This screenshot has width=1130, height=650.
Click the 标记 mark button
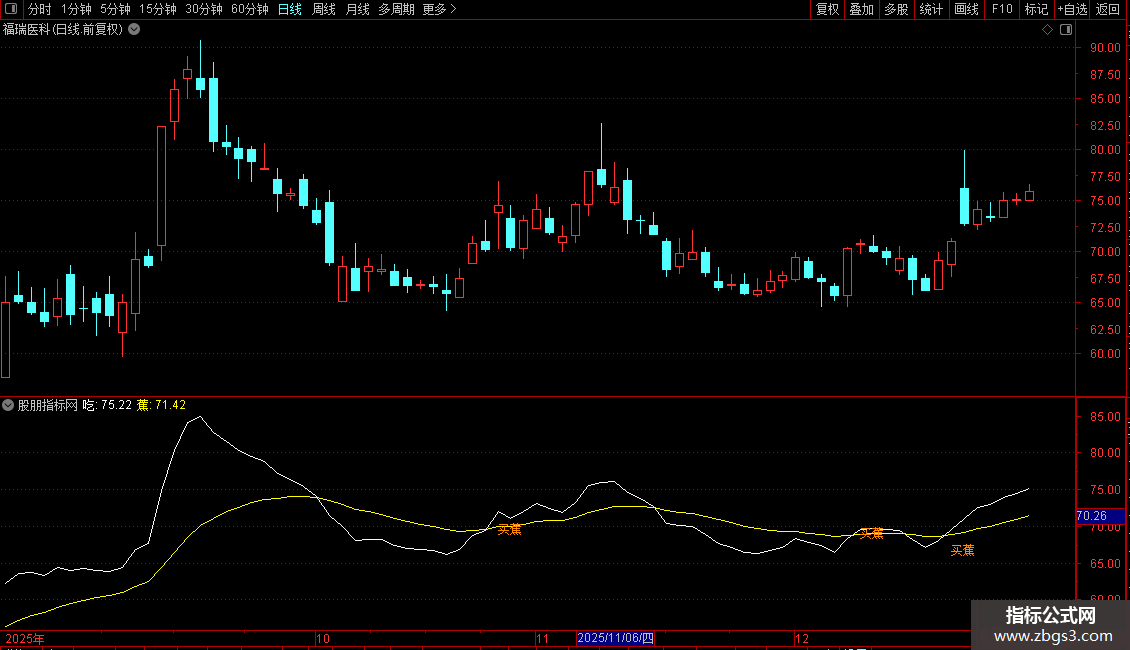[1036, 9]
